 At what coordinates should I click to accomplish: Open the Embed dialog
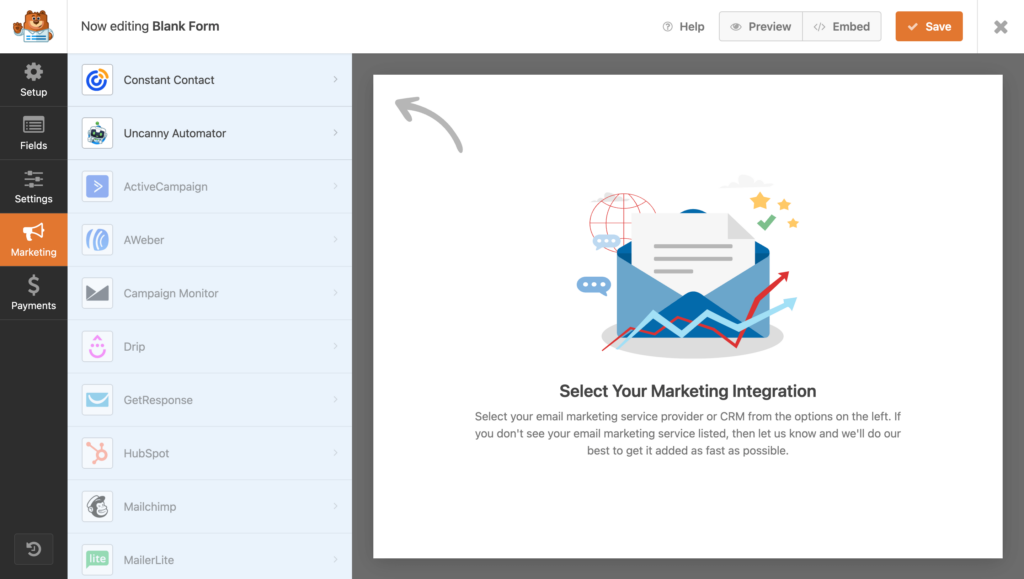pos(841,26)
